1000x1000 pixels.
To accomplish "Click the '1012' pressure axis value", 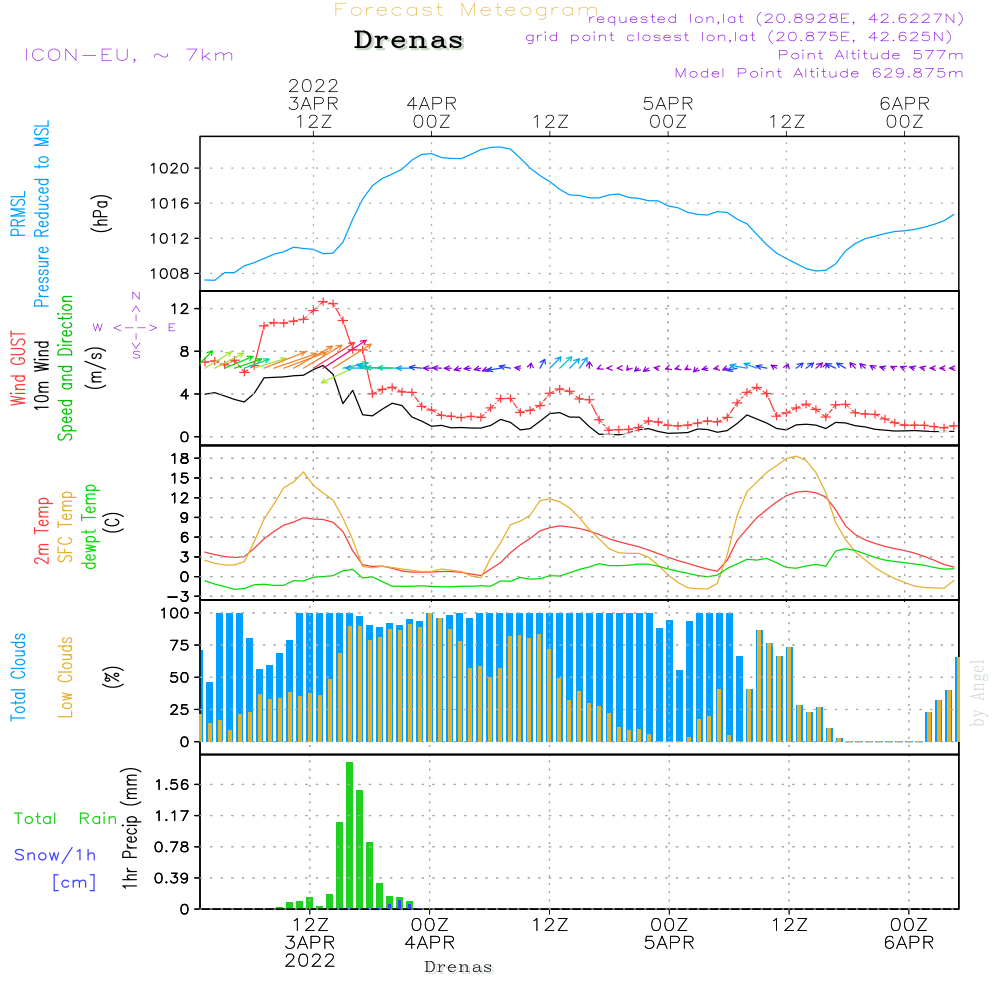I will click(170, 239).
